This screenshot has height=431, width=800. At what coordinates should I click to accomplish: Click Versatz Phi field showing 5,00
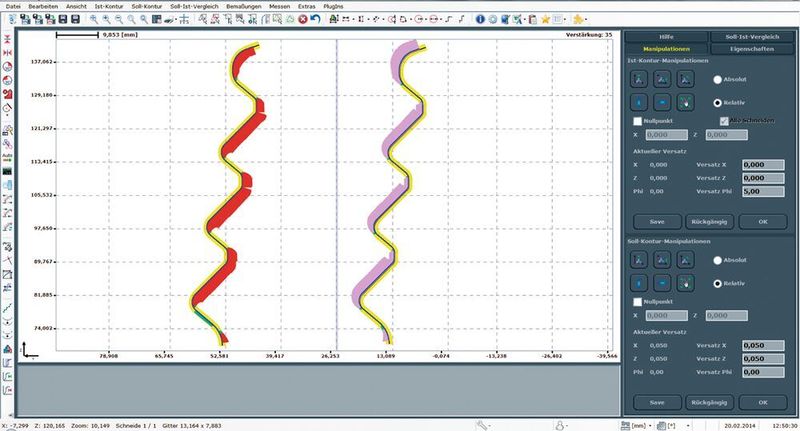click(763, 192)
